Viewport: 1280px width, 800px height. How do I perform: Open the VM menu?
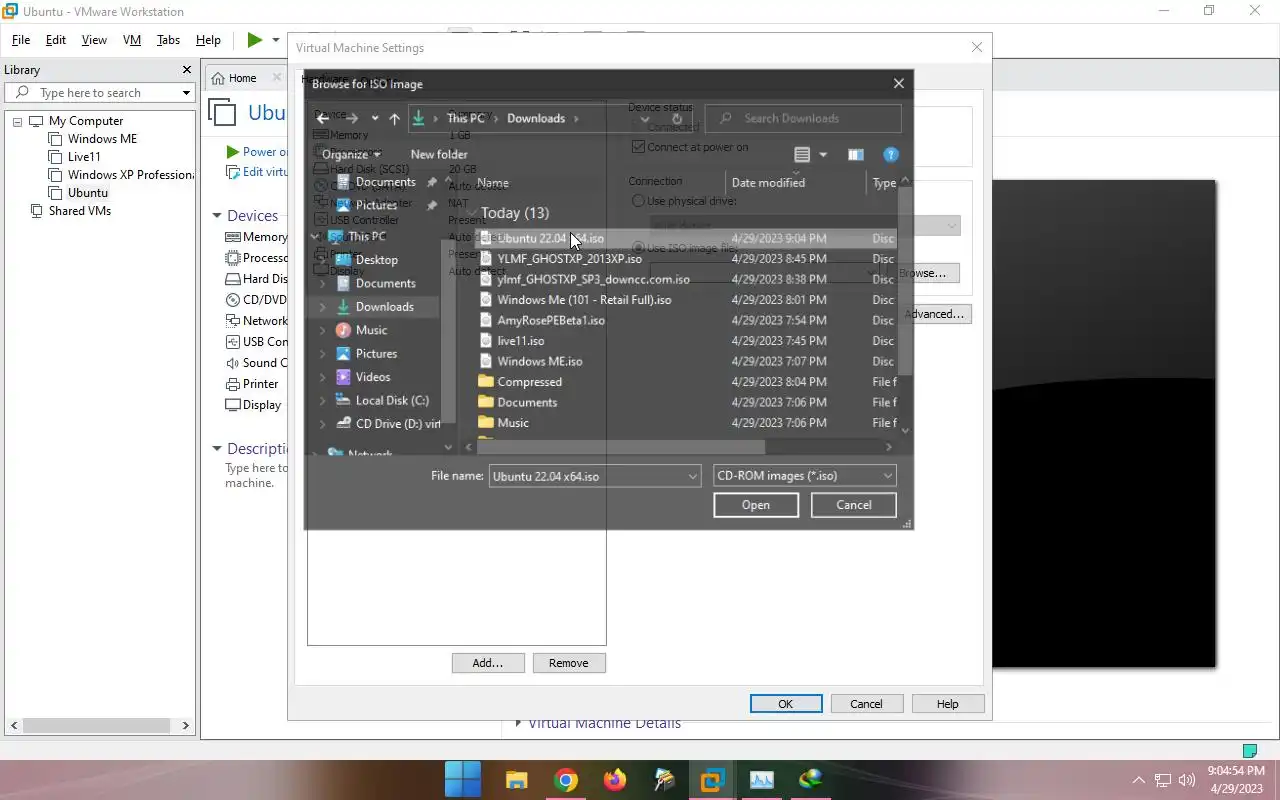pyautogui.click(x=132, y=40)
